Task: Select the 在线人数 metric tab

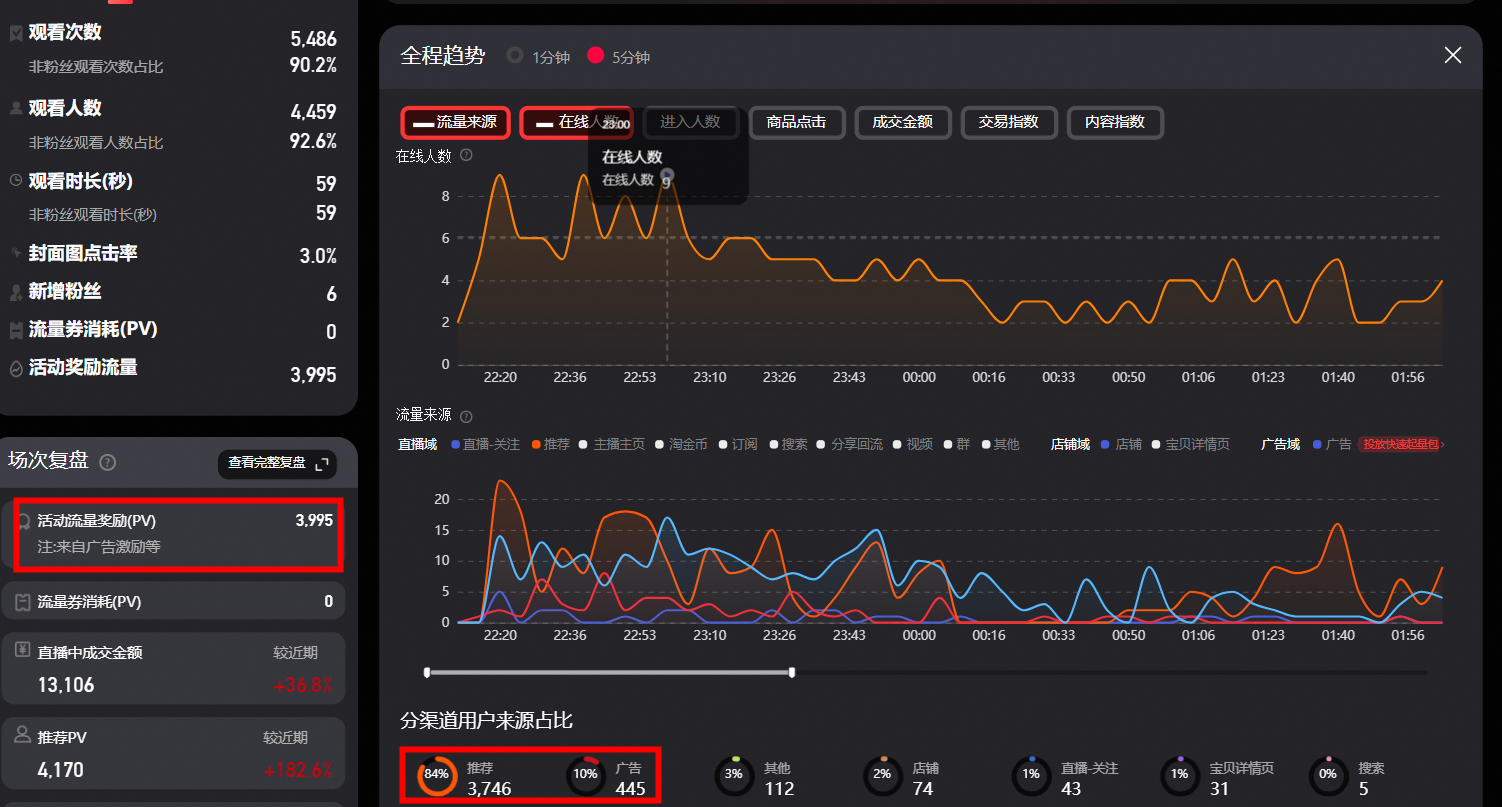Action: [x=576, y=123]
